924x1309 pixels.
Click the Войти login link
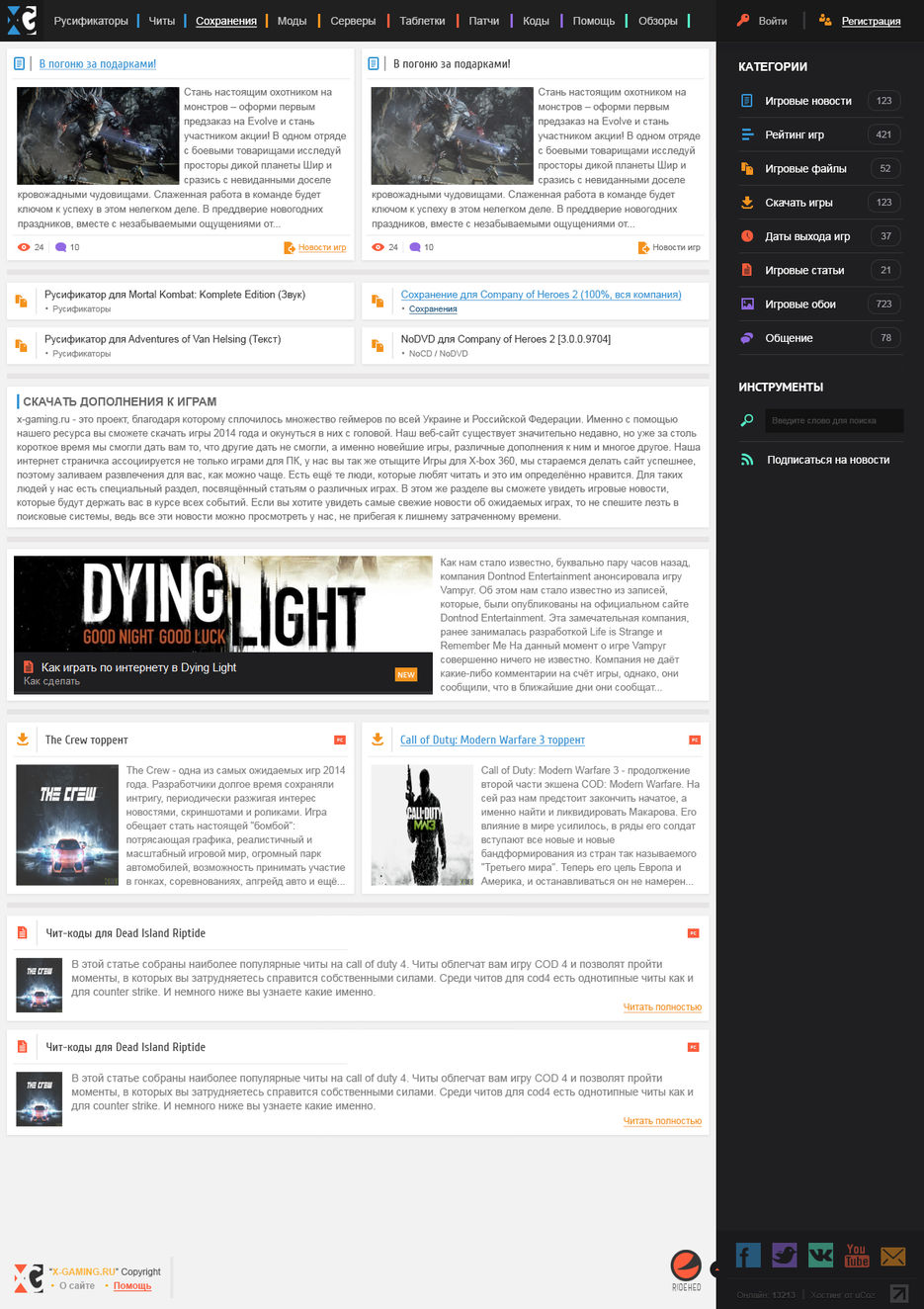point(773,21)
